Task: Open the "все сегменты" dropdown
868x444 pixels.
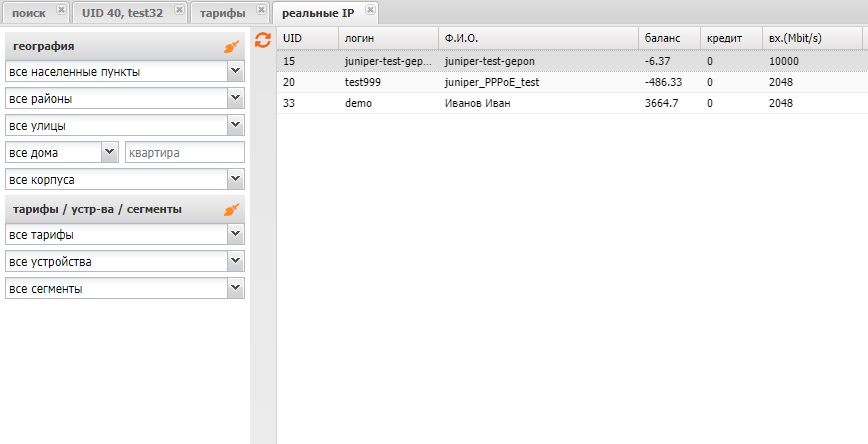Action: [235, 289]
